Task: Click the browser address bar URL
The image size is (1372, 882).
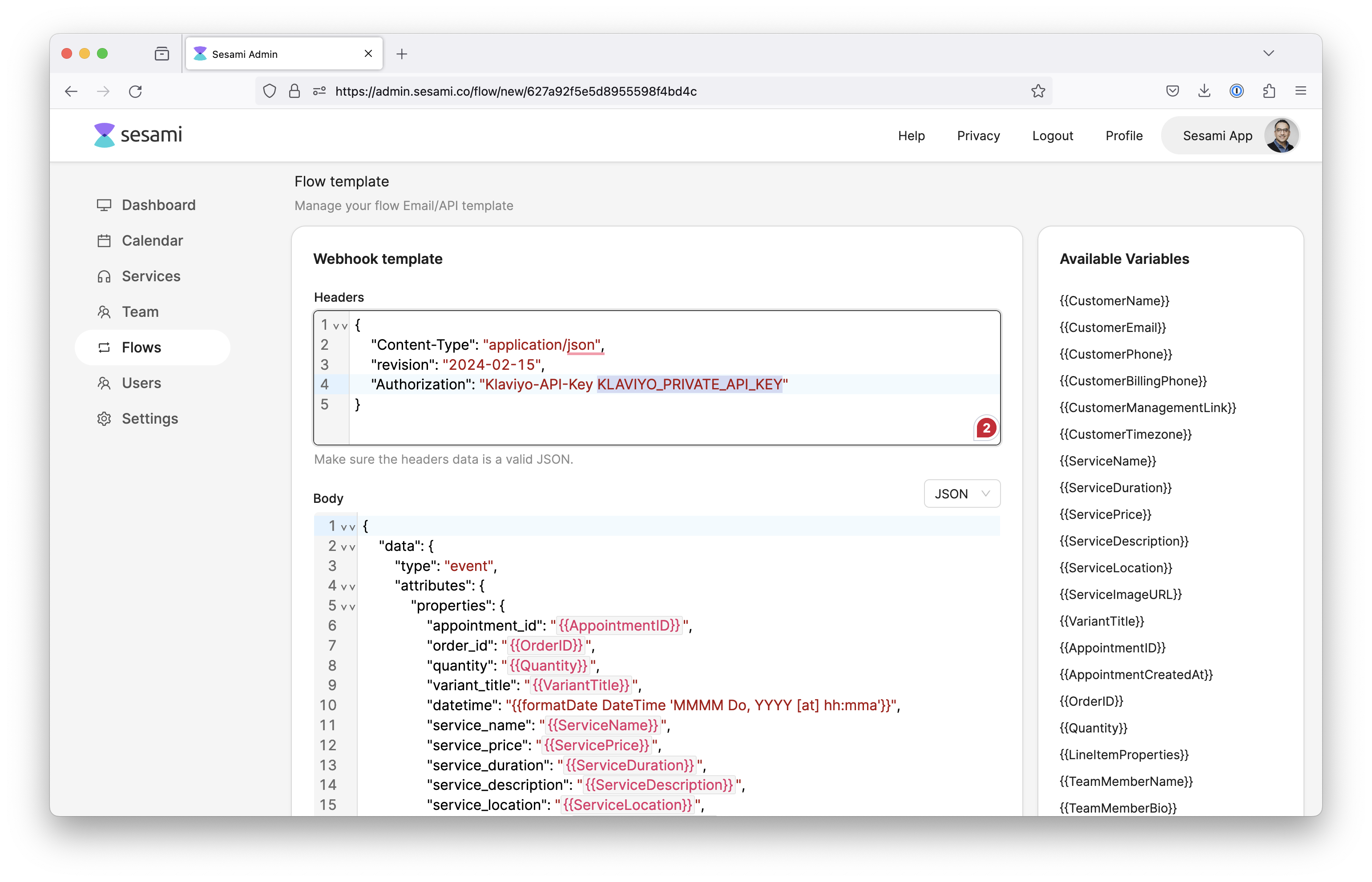Action: 516,91
